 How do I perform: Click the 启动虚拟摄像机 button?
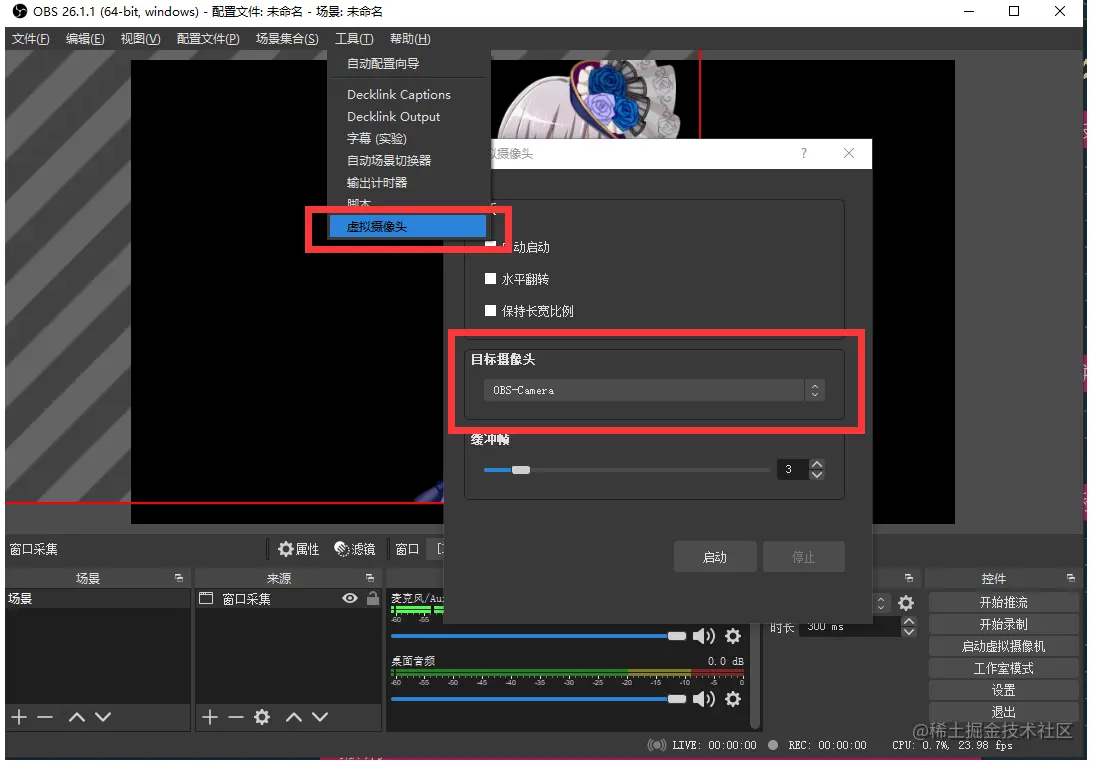pyautogui.click(x=1003, y=647)
